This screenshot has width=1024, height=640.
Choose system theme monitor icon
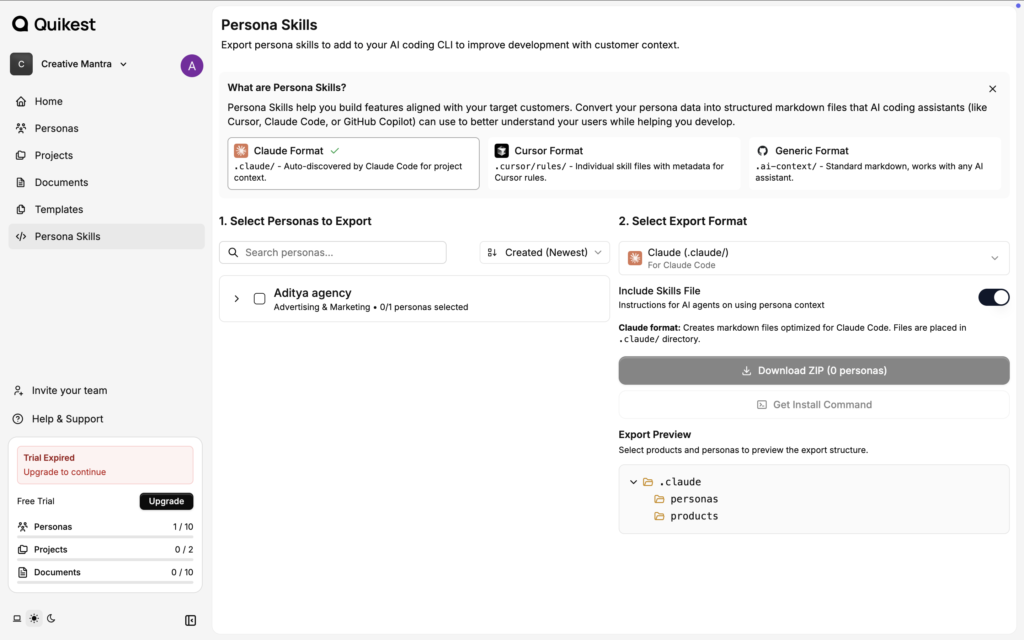[x=17, y=619]
